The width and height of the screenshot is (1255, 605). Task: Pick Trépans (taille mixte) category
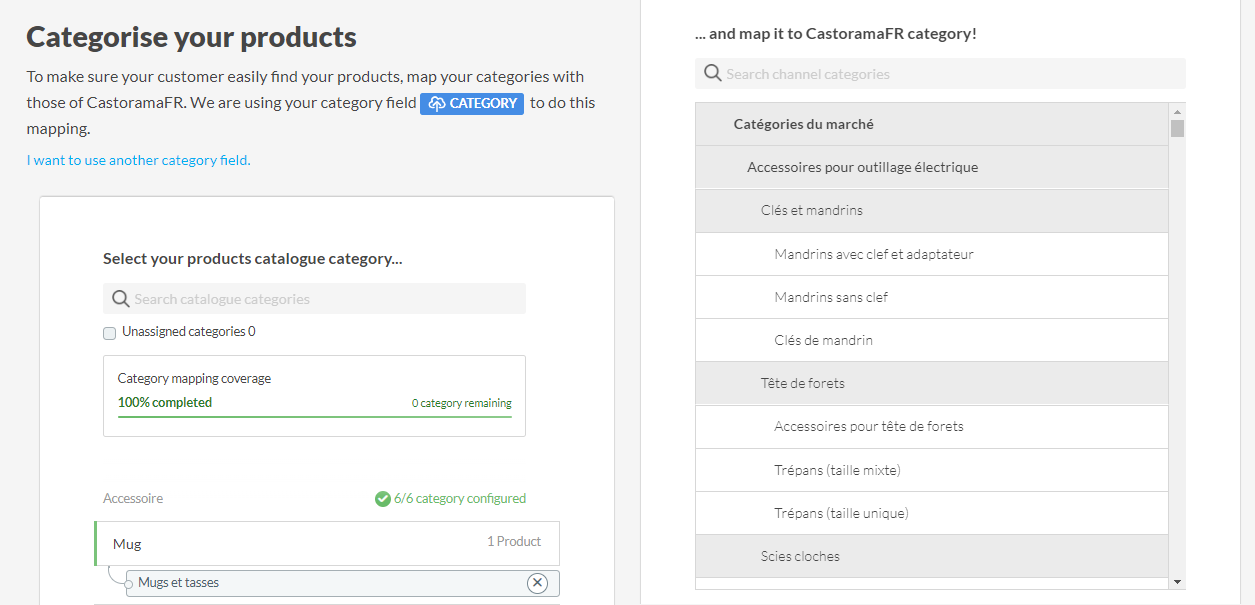(837, 470)
